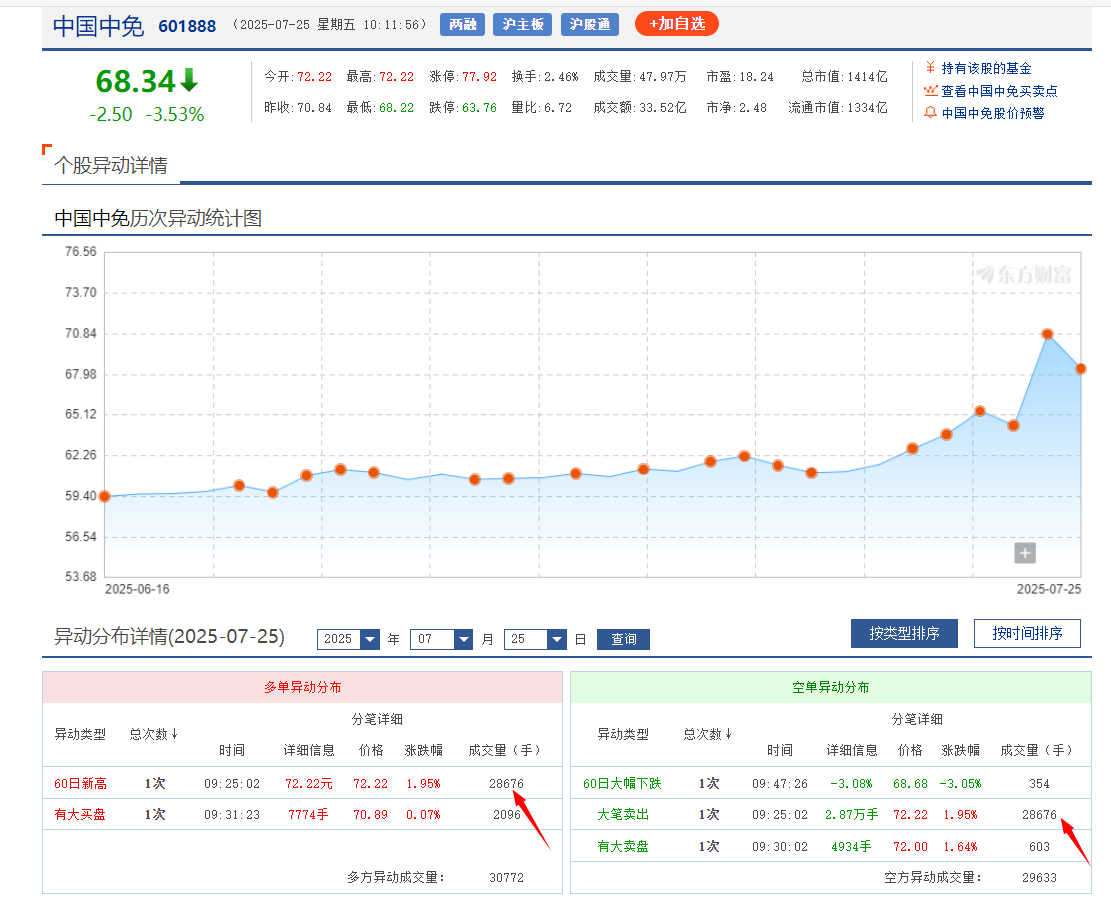Click the 60日大幅下跌 row label
Screen dimensions: 1111x902
click(622, 784)
